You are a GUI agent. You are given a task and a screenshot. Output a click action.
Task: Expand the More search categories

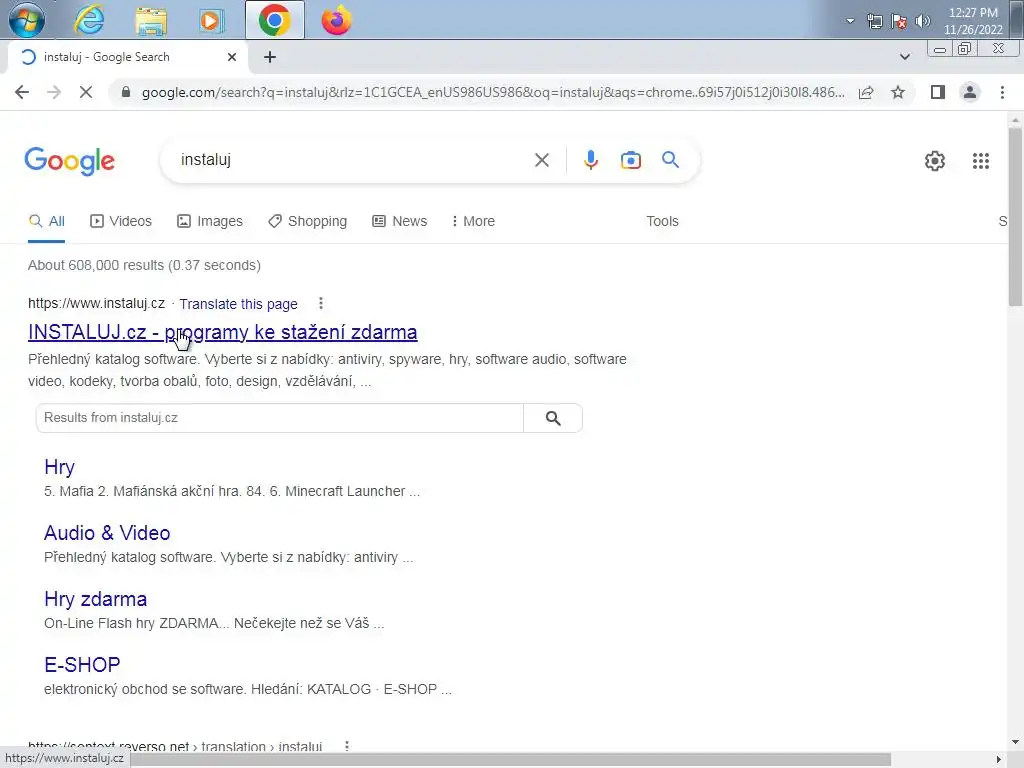coord(473,221)
